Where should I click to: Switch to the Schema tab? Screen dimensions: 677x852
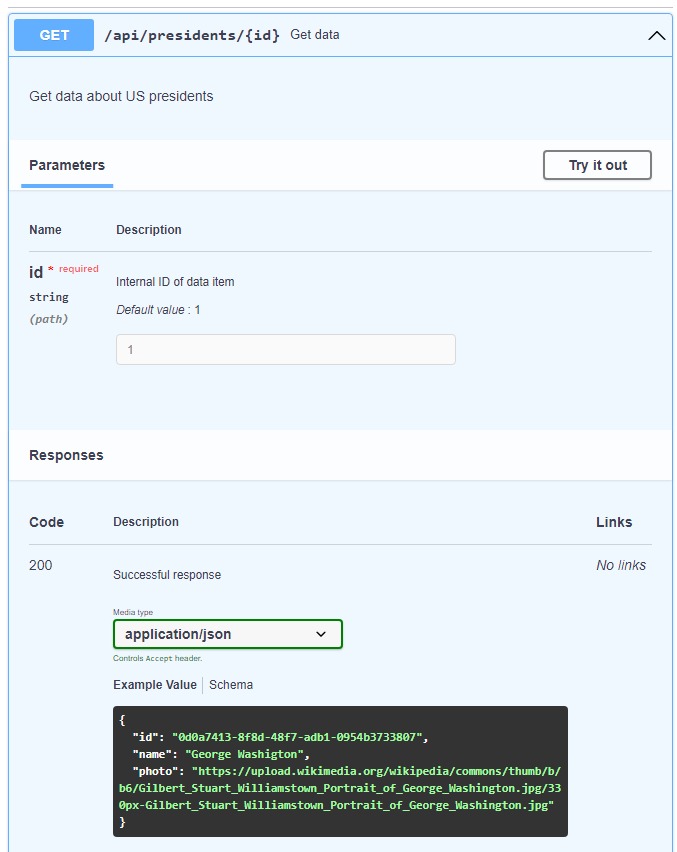pos(231,685)
